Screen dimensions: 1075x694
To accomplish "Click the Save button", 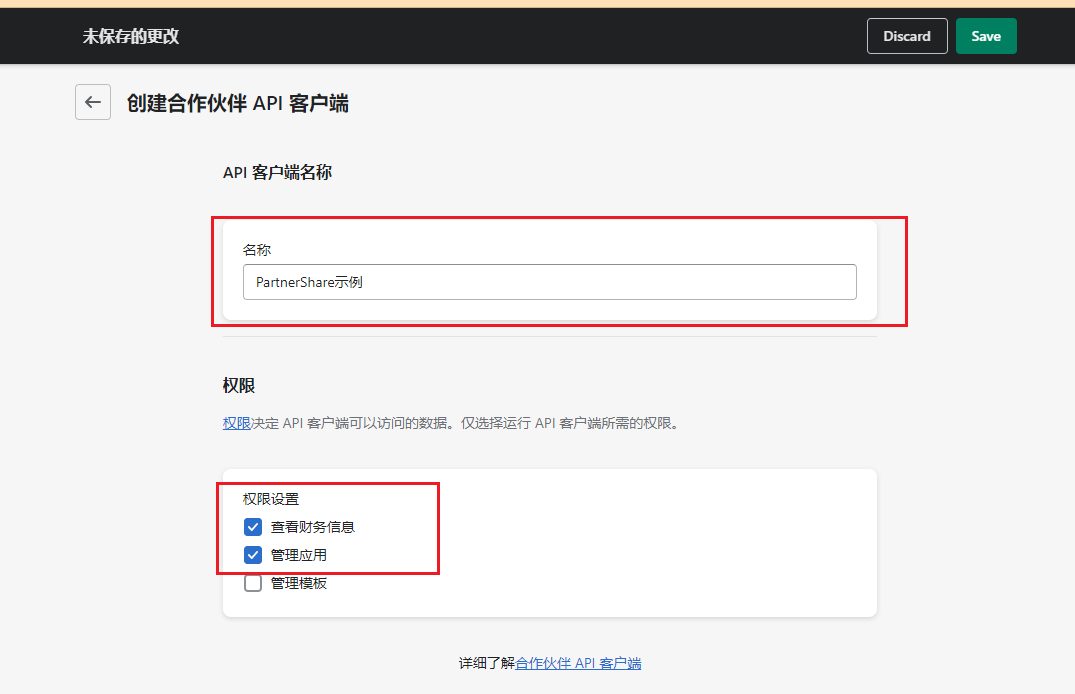I will [986, 36].
